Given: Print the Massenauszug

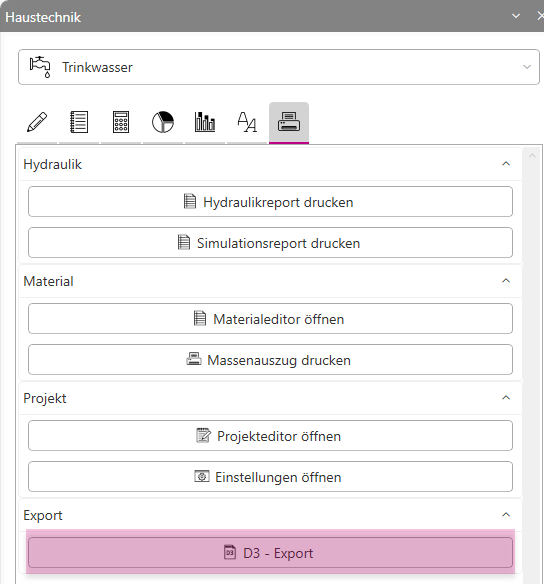Looking at the screenshot, I should click(270, 359).
